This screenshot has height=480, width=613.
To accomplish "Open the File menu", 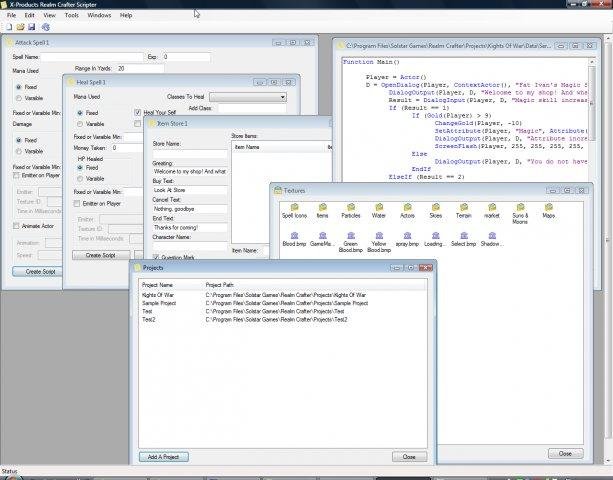I will coord(11,15).
